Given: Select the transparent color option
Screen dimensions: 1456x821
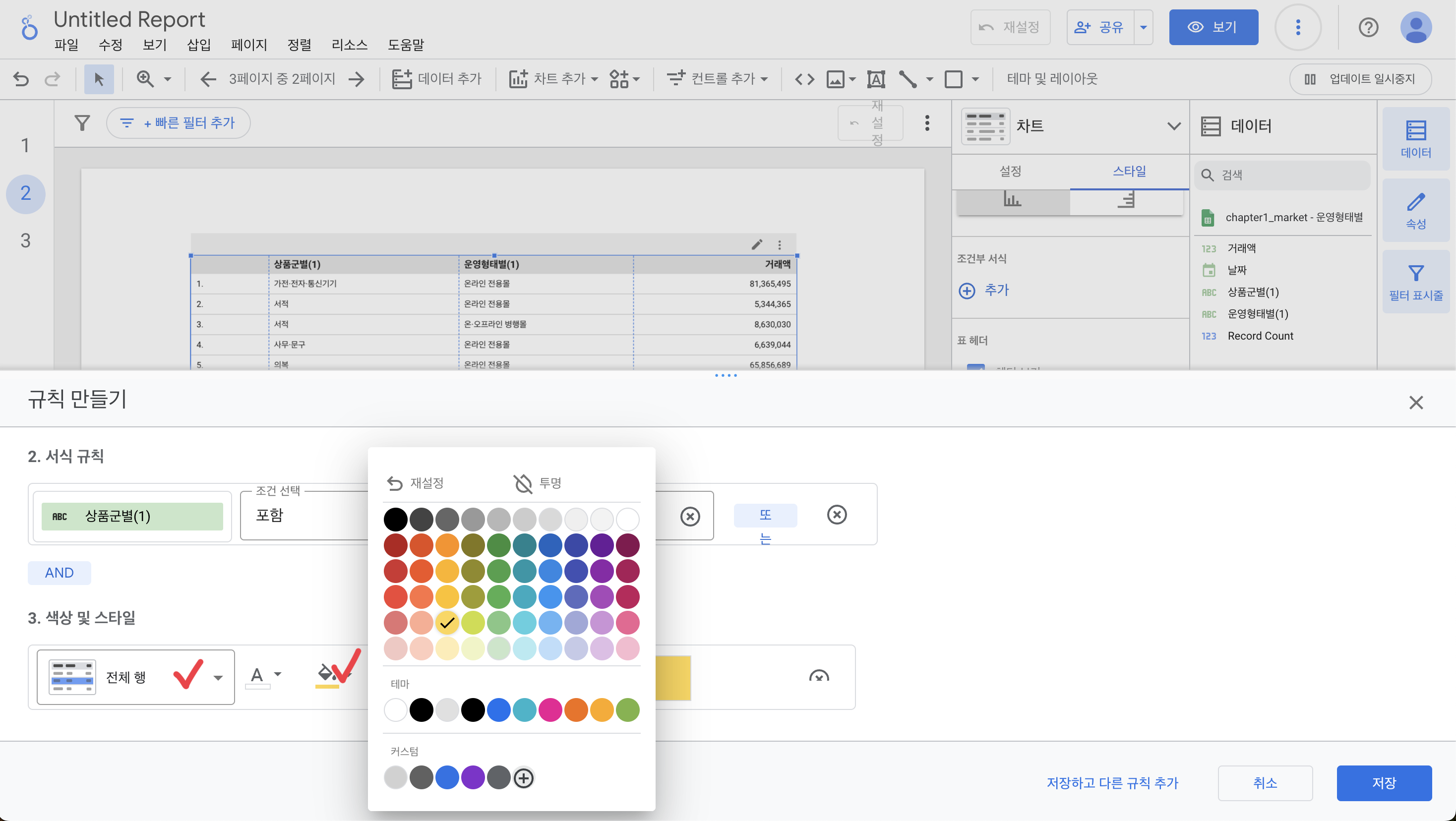Looking at the screenshot, I should (537, 483).
